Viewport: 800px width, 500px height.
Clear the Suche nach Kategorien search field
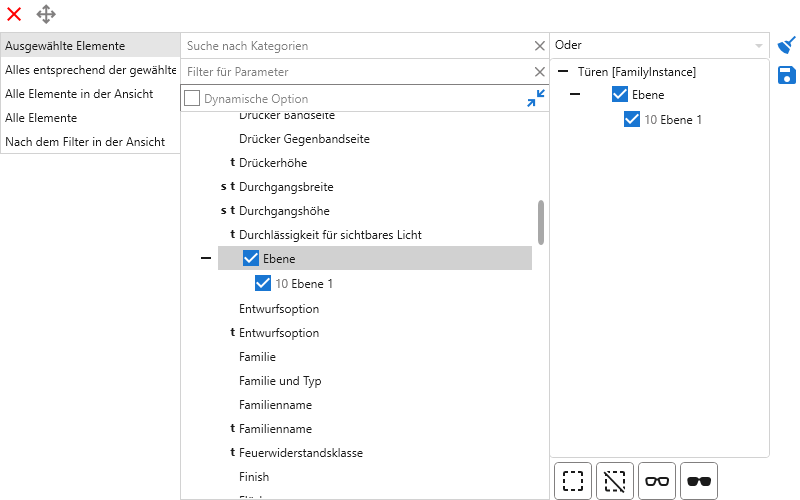539,46
